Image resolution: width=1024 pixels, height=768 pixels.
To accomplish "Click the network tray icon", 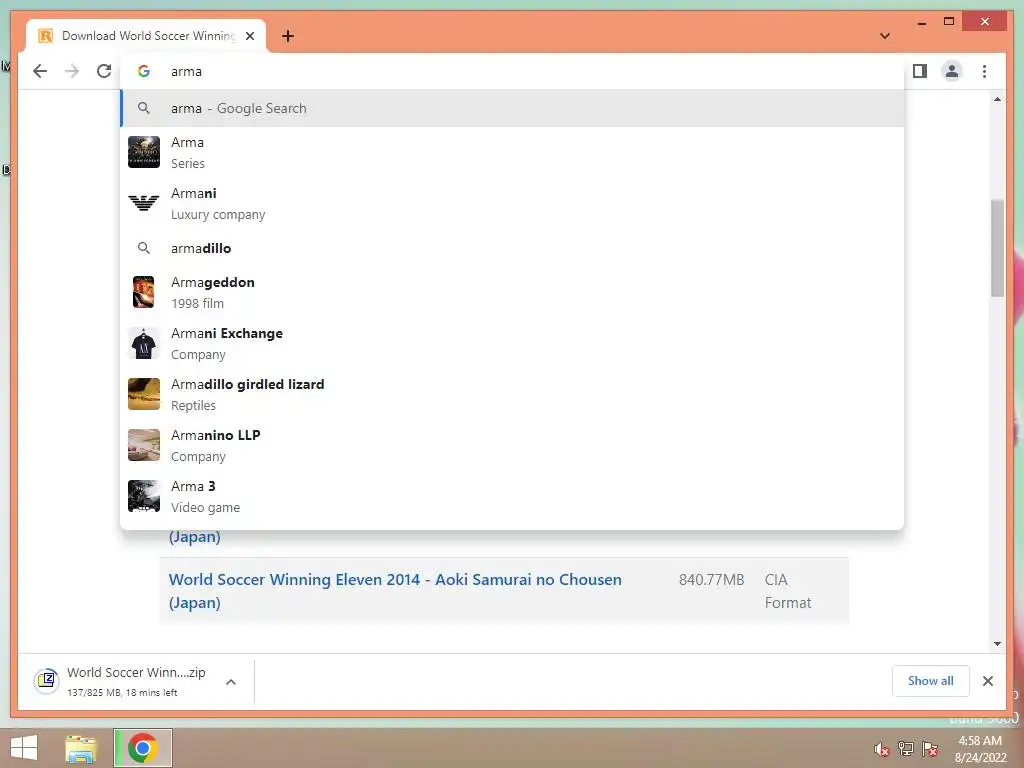I will 906,749.
